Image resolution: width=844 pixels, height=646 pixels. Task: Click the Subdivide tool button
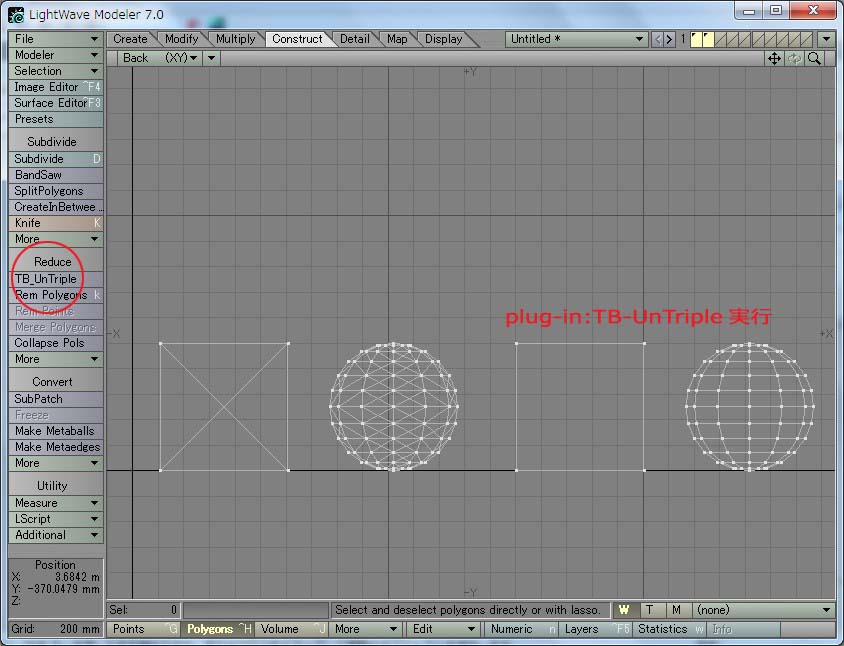[x=56, y=159]
